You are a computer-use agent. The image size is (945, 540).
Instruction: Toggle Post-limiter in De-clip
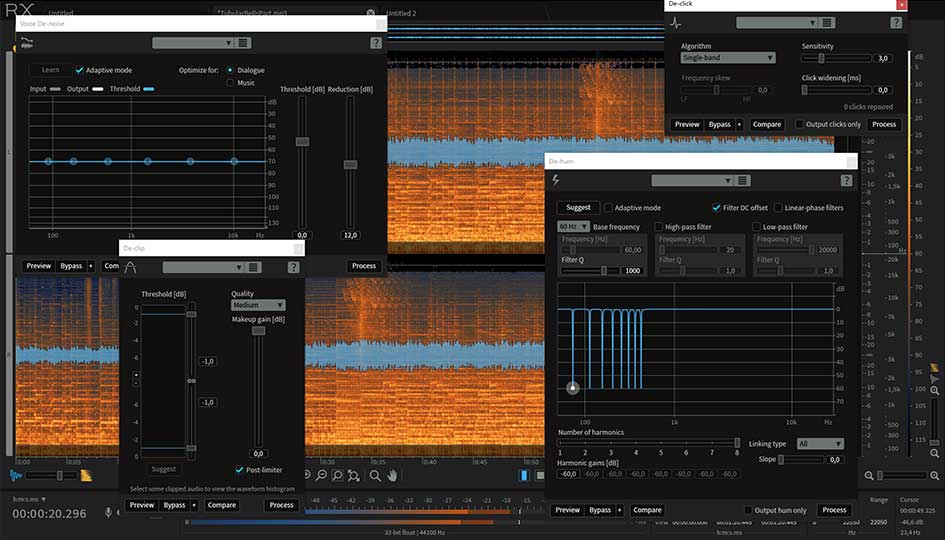[239, 469]
